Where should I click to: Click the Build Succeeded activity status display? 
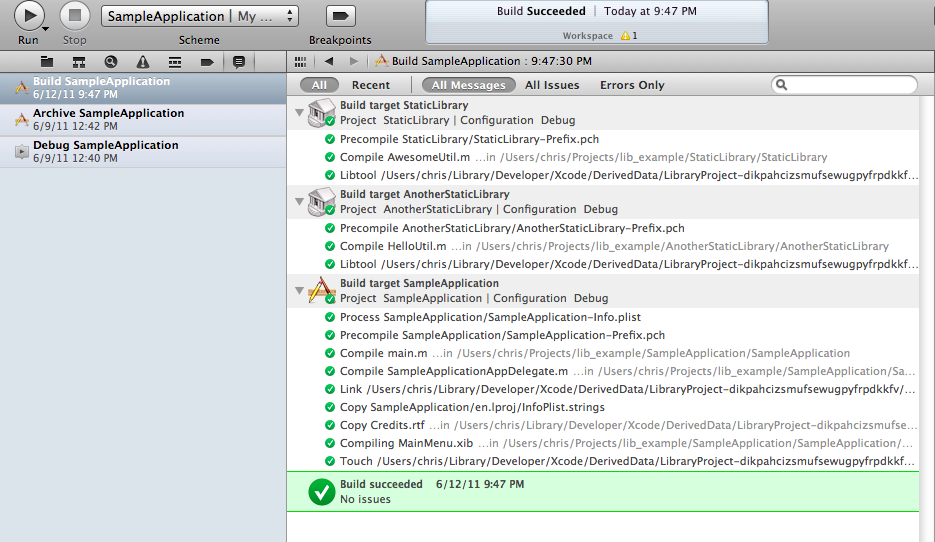click(x=596, y=22)
